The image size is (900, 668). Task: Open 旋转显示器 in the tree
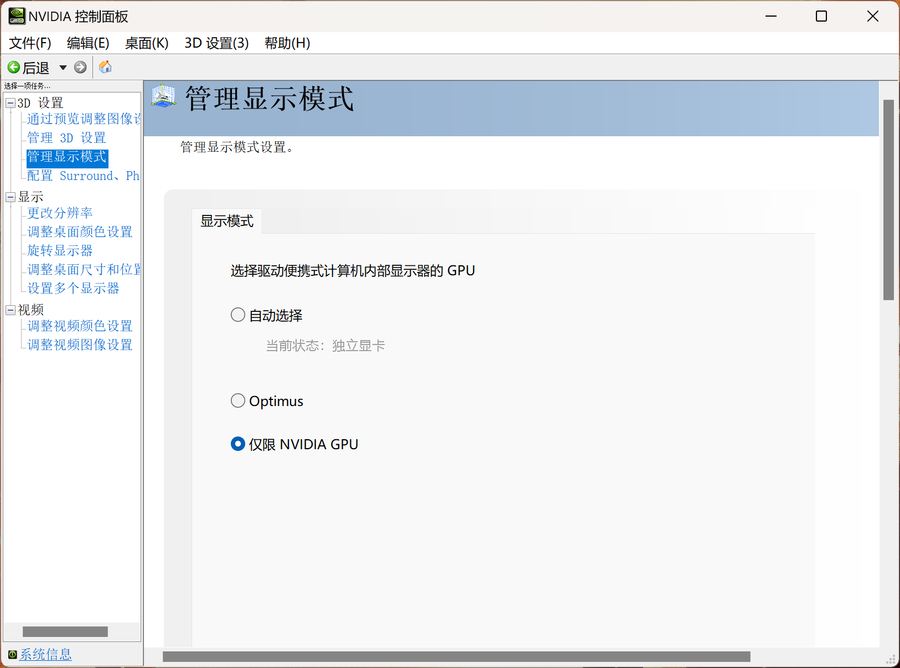pos(60,251)
